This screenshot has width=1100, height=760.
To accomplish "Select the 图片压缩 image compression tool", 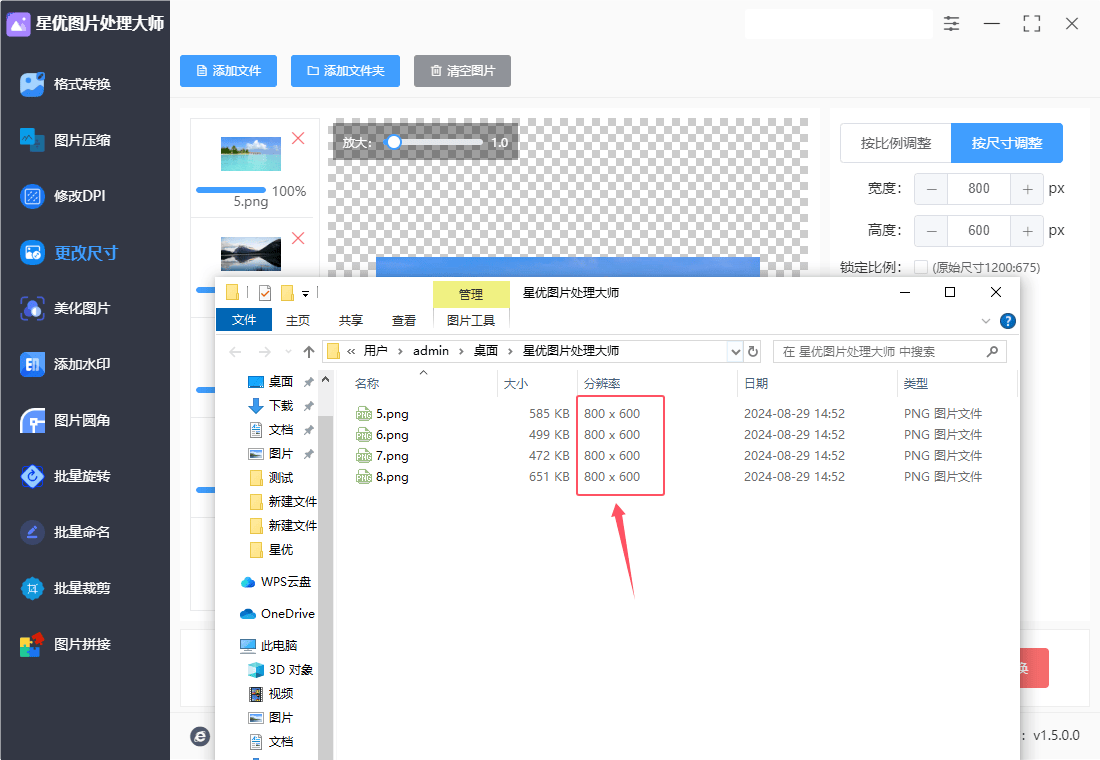I will 80,140.
